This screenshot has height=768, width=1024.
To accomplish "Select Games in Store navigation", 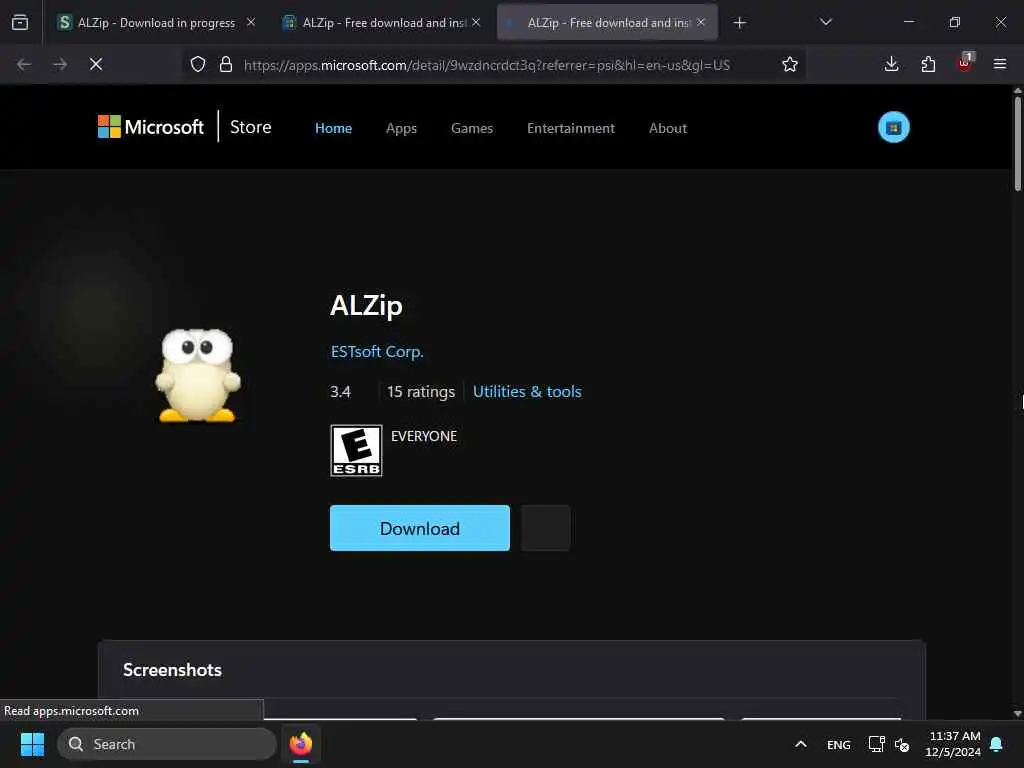I will pyautogui.click(x=472, y=128).
